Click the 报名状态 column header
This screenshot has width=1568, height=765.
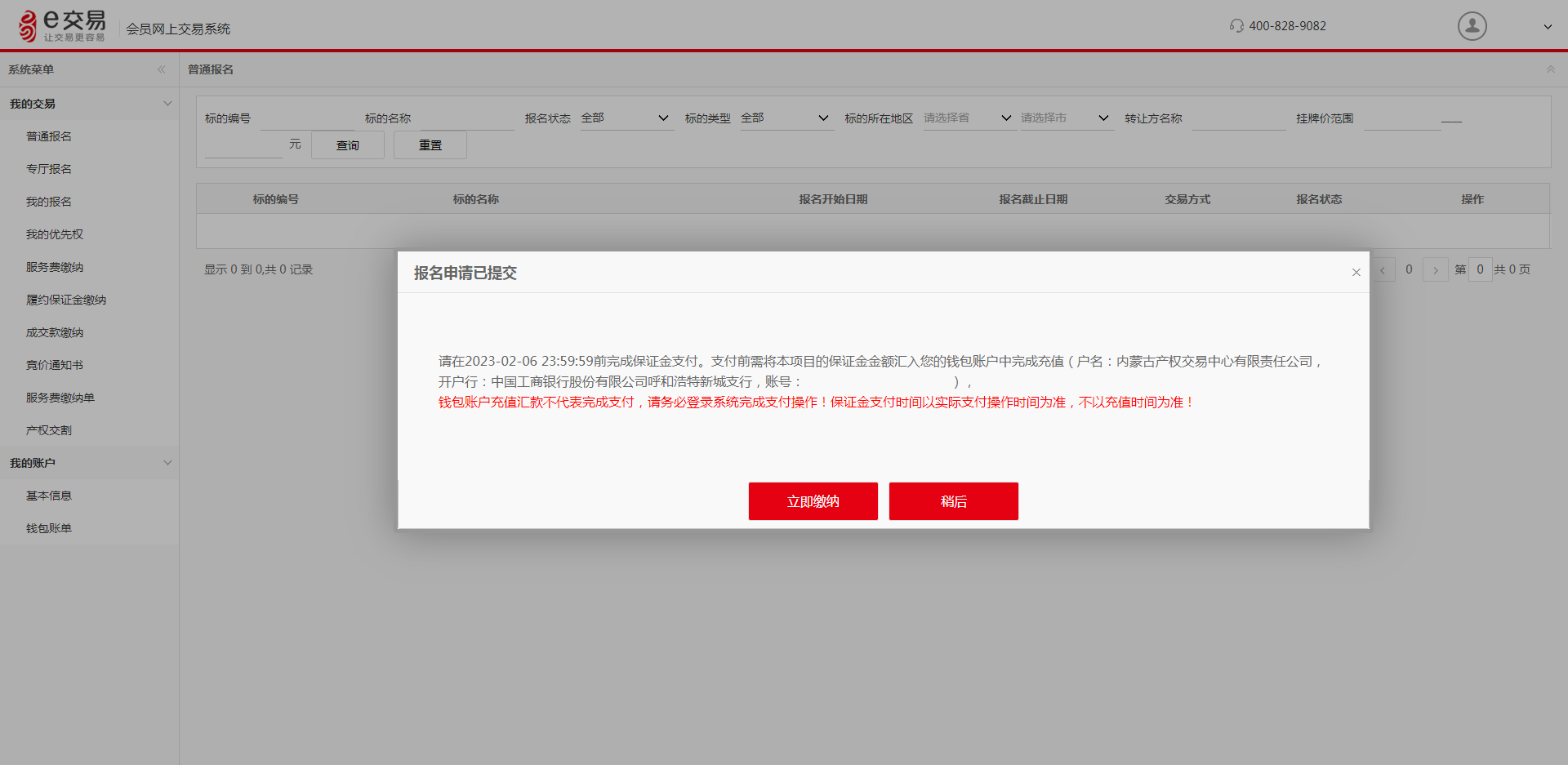1319,199
